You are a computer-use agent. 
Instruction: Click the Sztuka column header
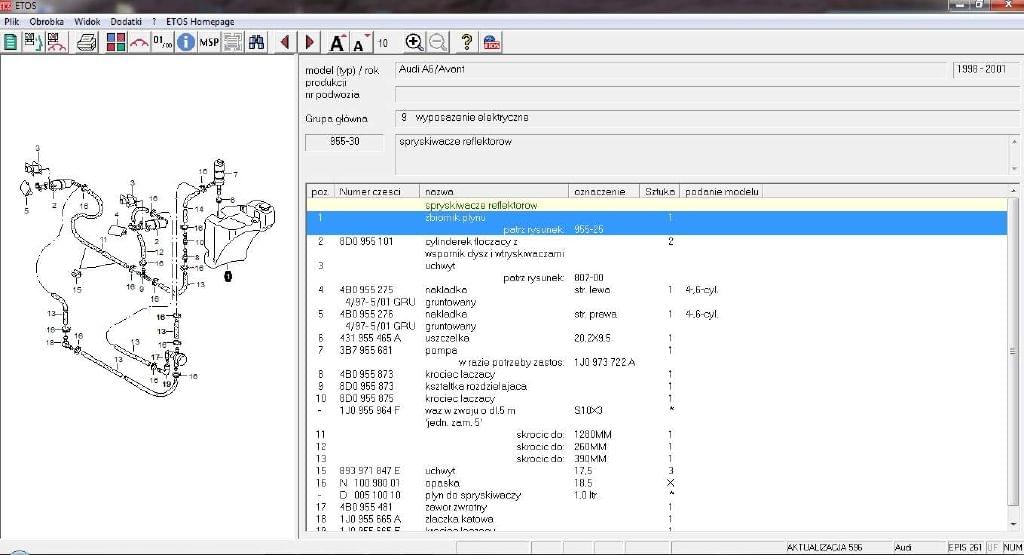[660, 192]
